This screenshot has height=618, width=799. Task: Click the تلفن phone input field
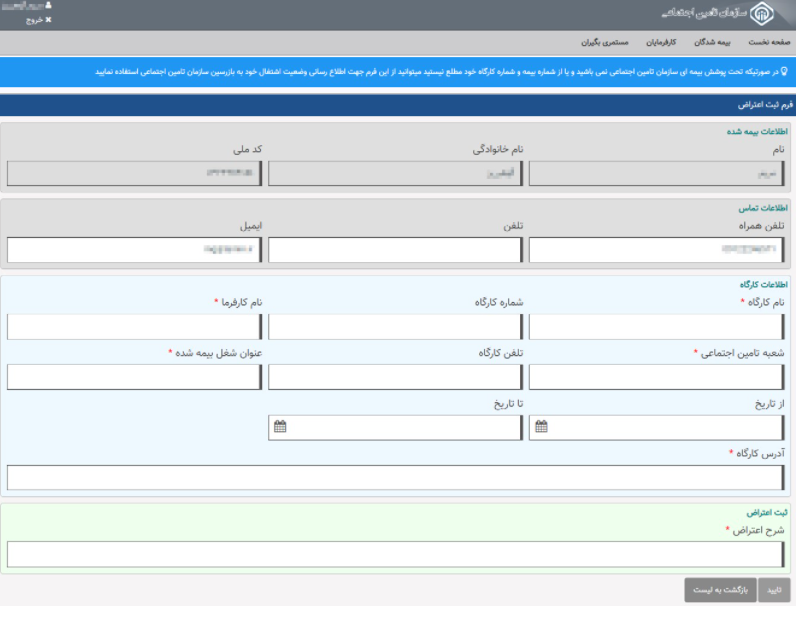(x=395, y=250)
